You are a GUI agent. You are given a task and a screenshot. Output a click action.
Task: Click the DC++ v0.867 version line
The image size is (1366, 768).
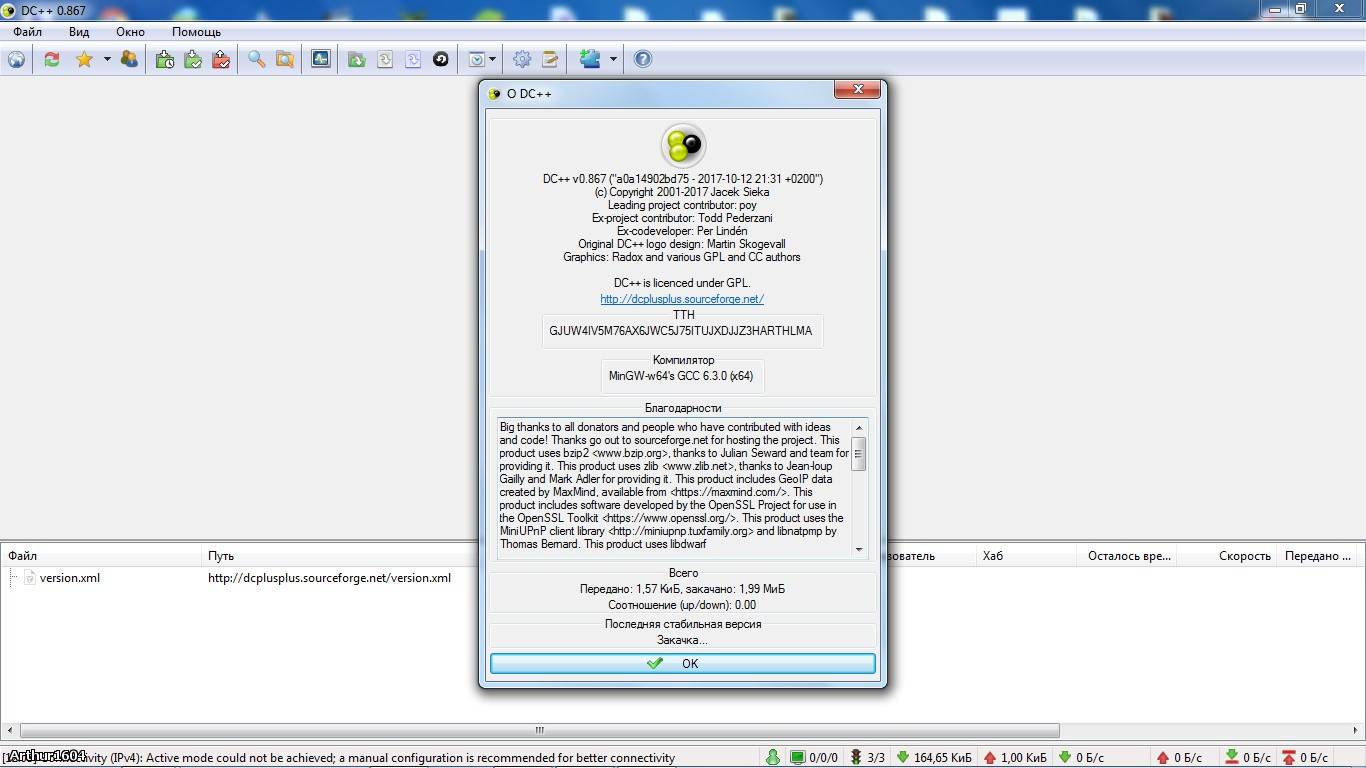point(683,179)
